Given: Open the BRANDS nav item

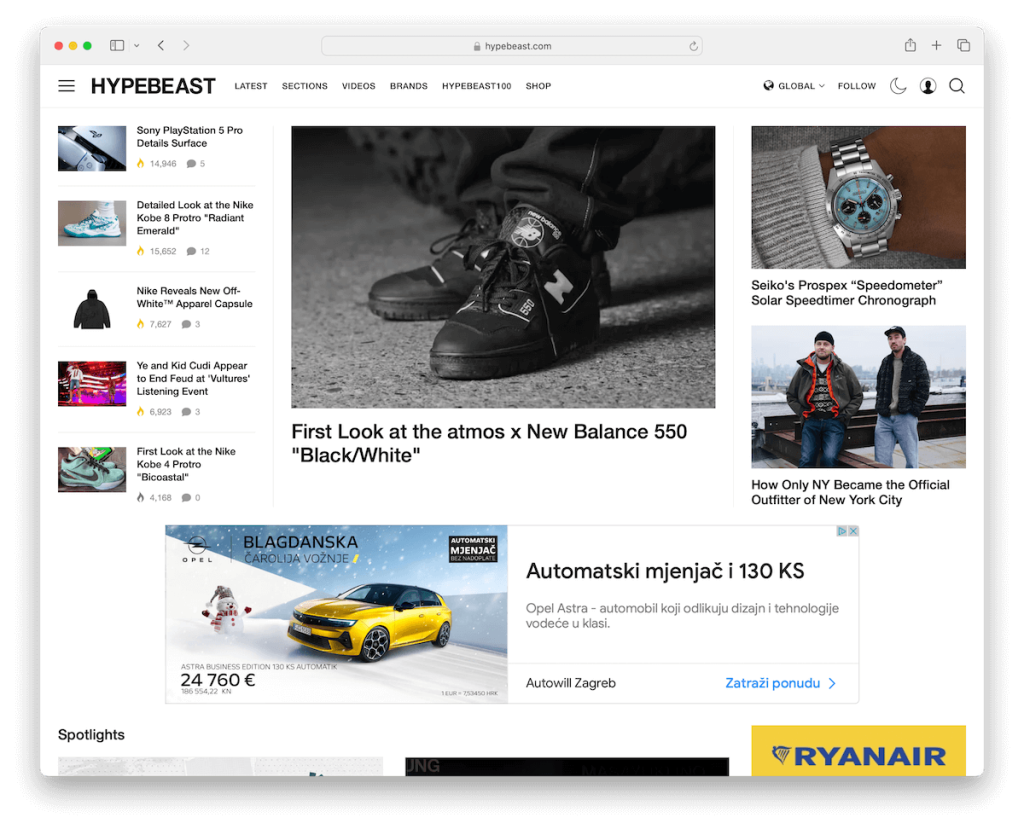Looking at the screenshot, I should click(x=408, y=86).
